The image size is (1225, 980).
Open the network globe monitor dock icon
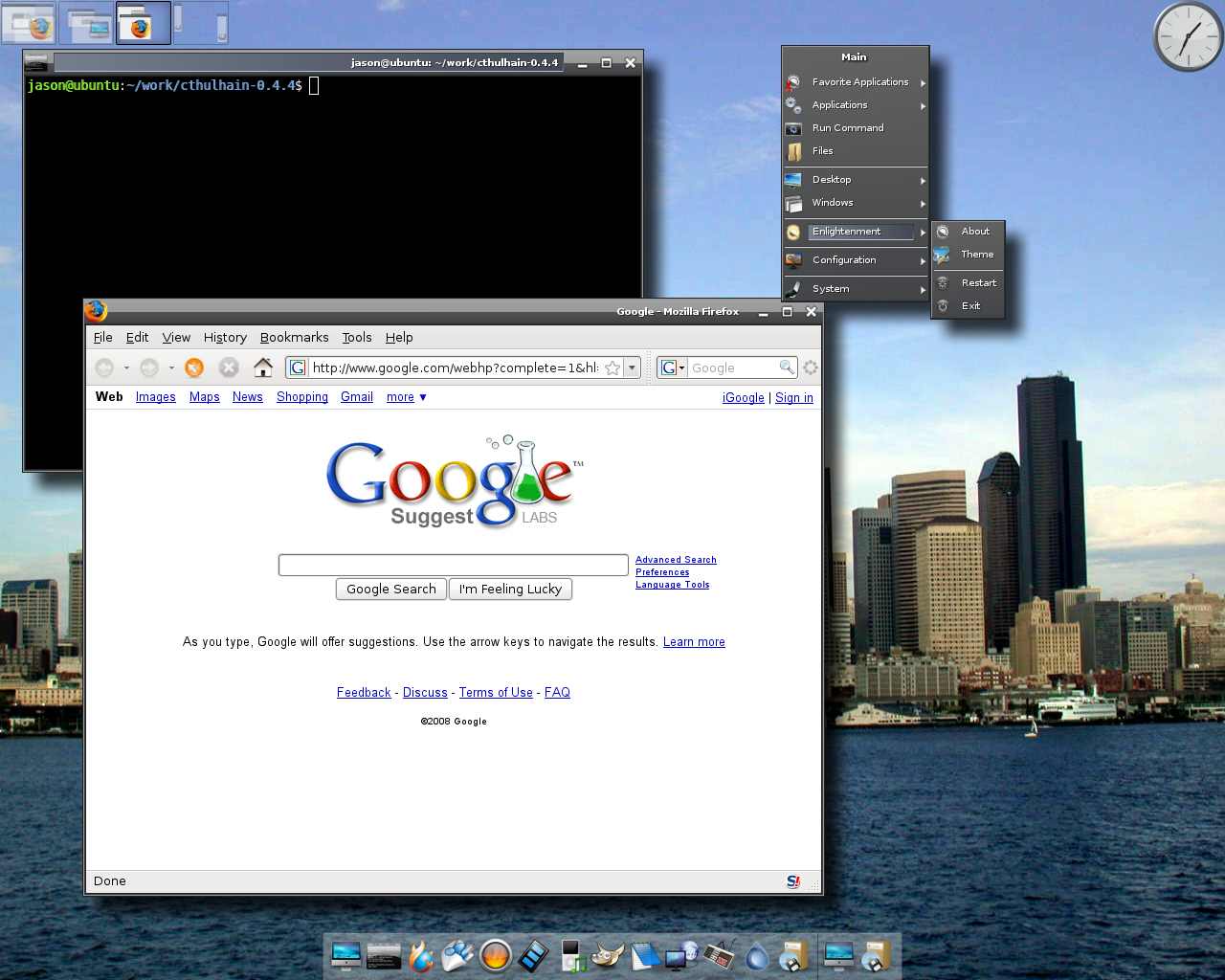[682, 955]
